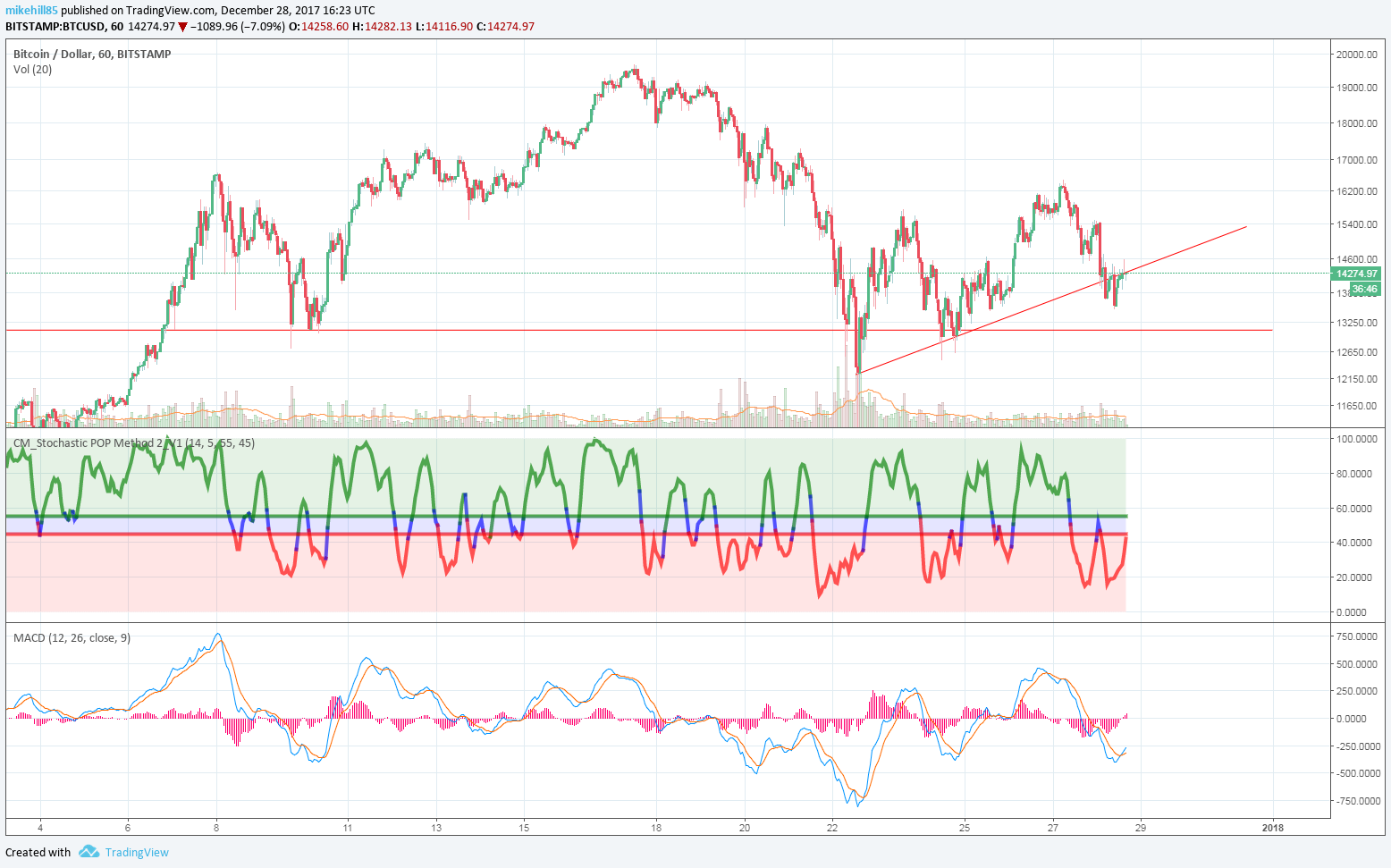Click the 12650.00 price axis label
The height and width of the screenshot is (868, 1391).
pyautogui.click(x=1356, y=352)
